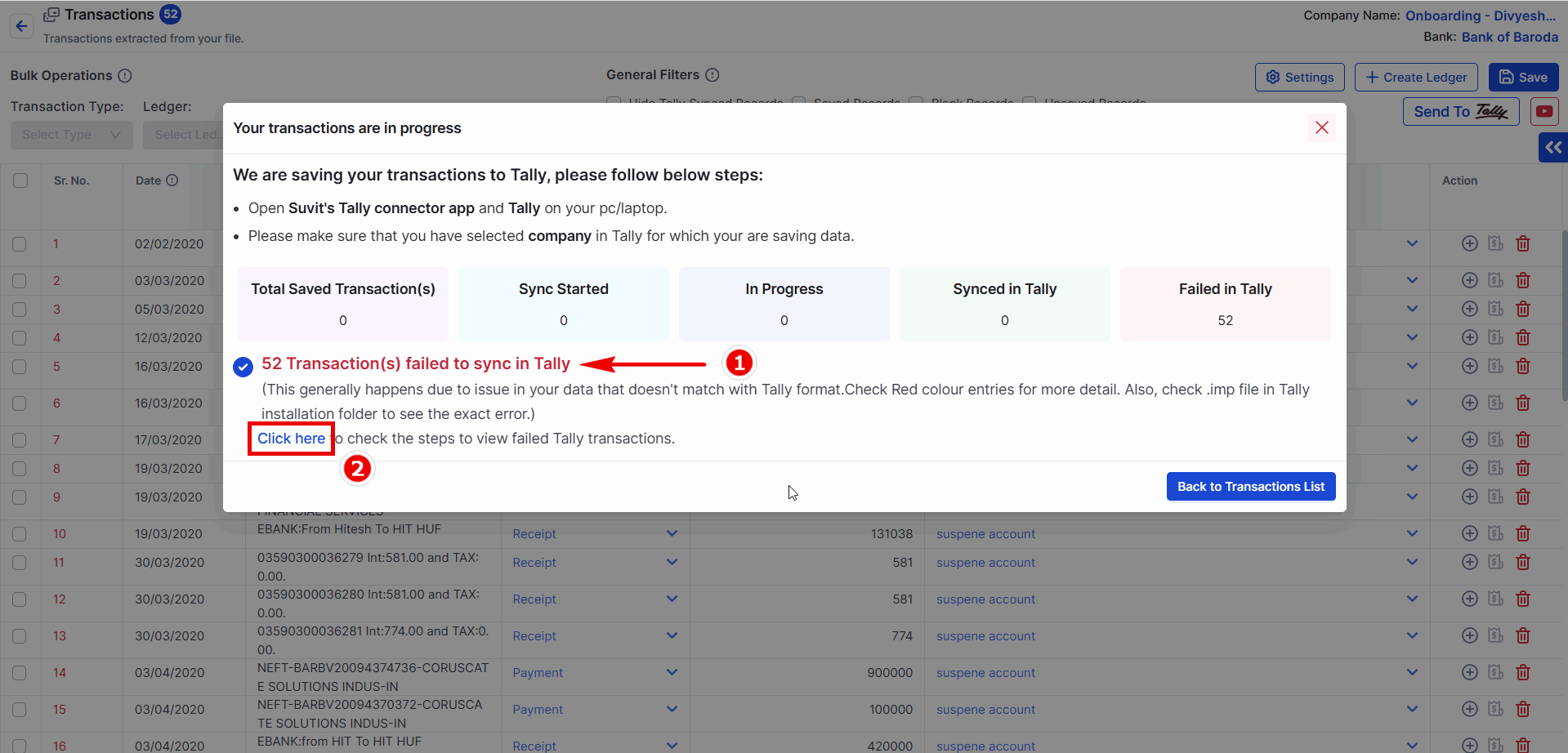The height and width of the screenshot is (753, 1568).
Task: Delete transaction row 1 with trash icon
Action: pyautogui.click(x=1523, y=243)
